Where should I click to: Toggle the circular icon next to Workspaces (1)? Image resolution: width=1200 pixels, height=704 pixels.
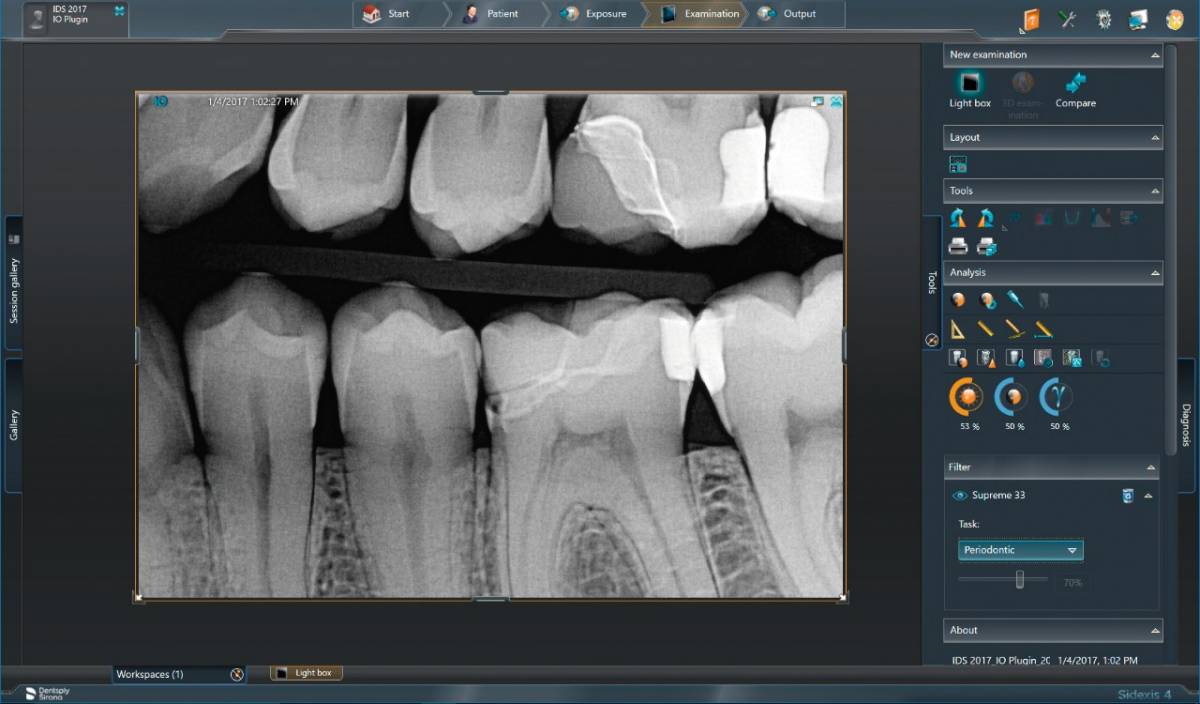tap(237, 674)
